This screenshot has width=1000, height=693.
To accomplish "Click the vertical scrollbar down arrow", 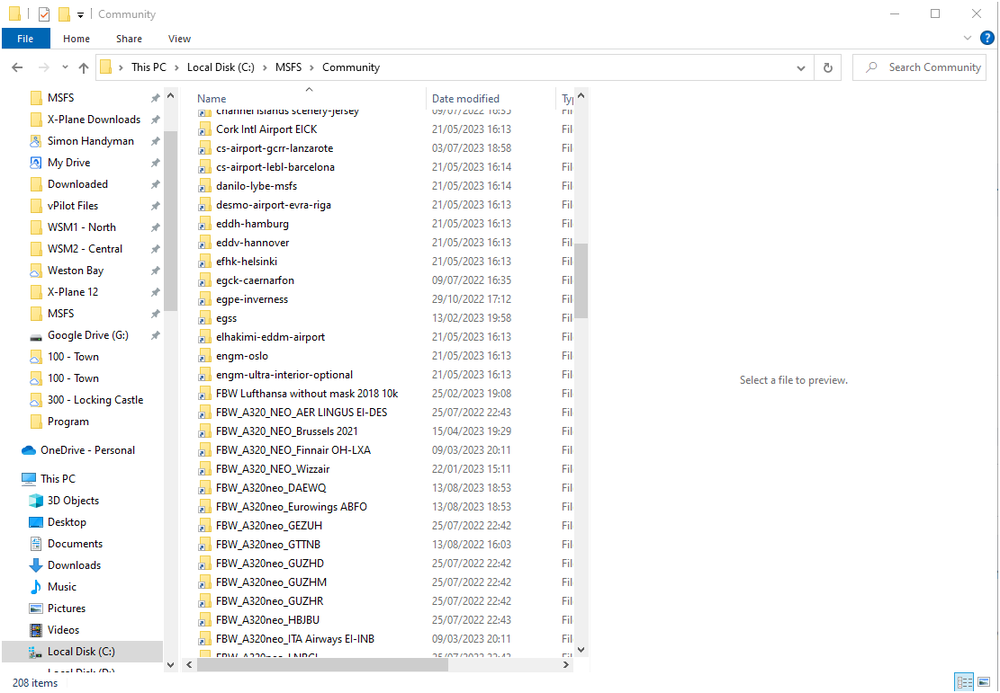I will (581, 648).
